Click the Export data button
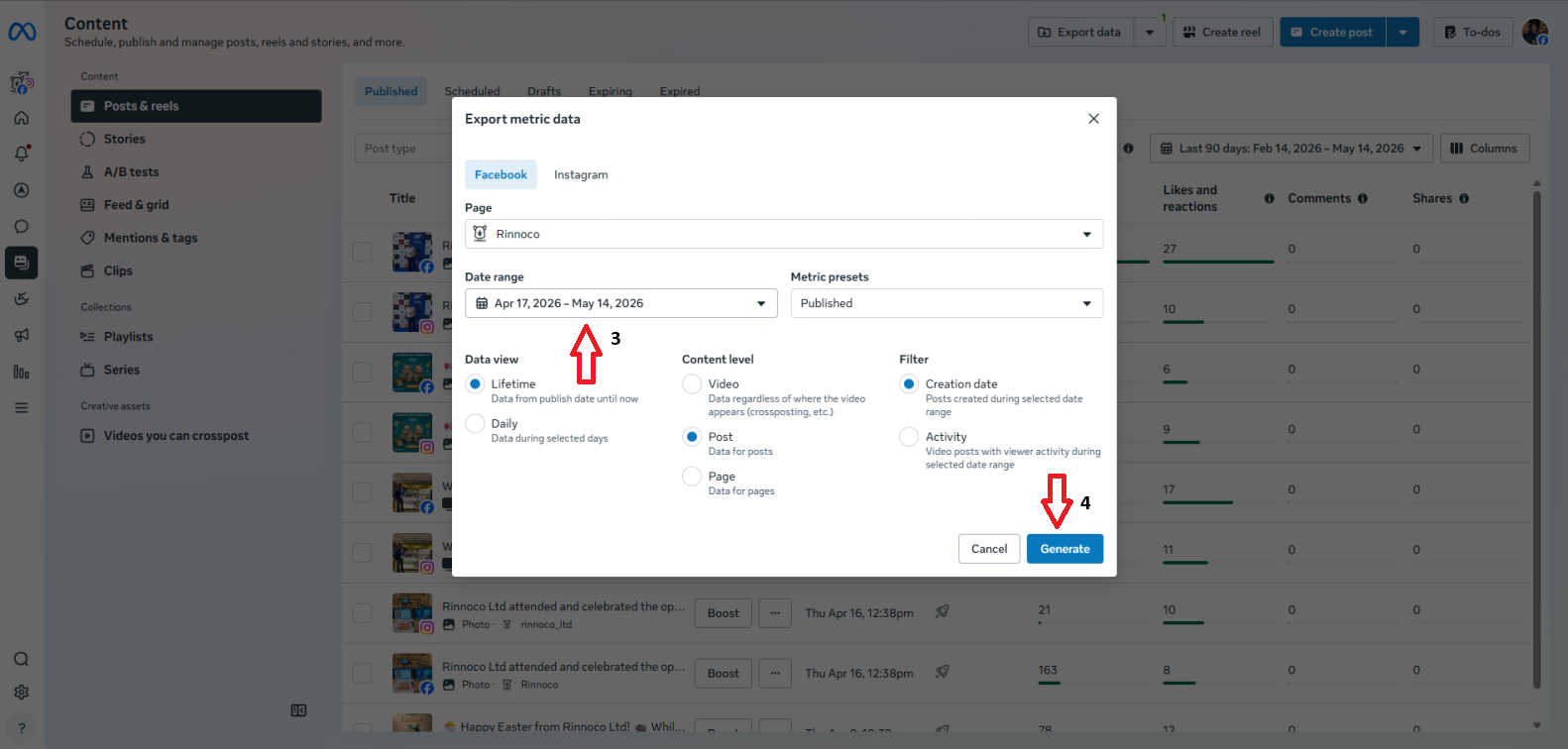This screenshot has width=1568, height=749. pyautogui.click(x=1080, y=32)
